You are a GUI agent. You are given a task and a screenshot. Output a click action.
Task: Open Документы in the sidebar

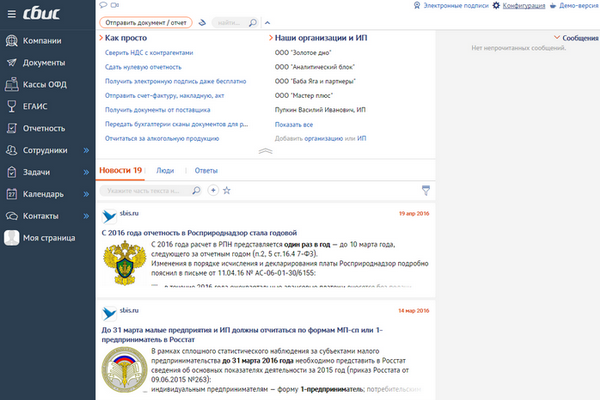pyautogui.click(x=44, y=62)
